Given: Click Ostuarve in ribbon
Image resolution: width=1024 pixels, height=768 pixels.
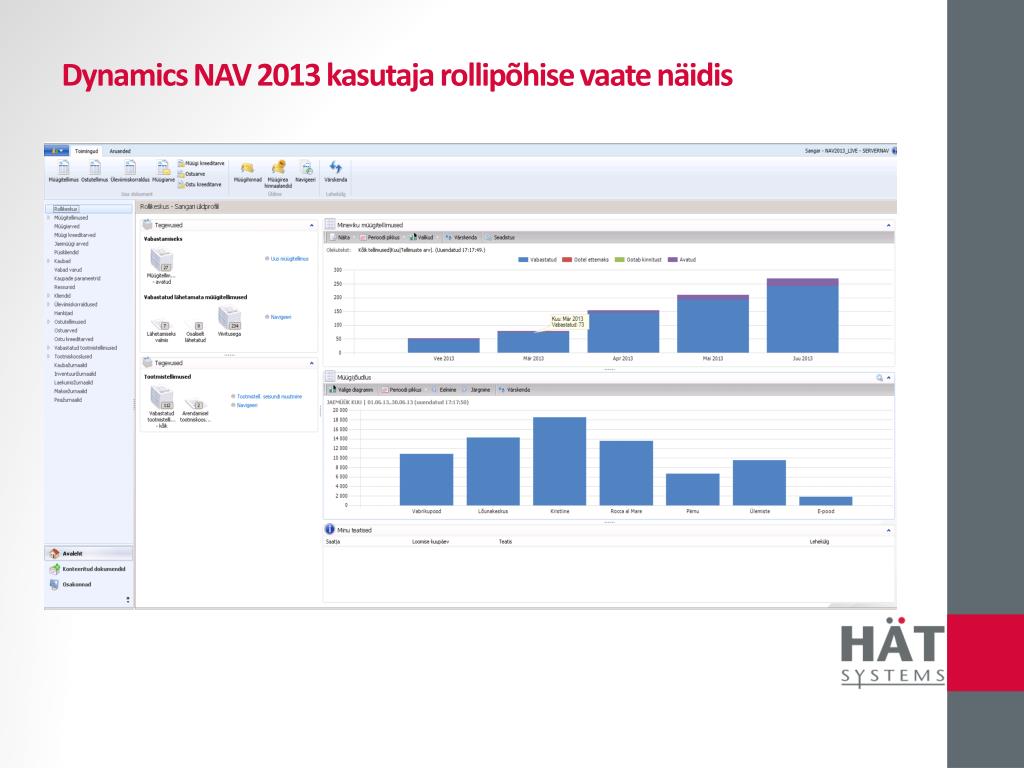Looking at the screenshot, I should tap(191, 174).
